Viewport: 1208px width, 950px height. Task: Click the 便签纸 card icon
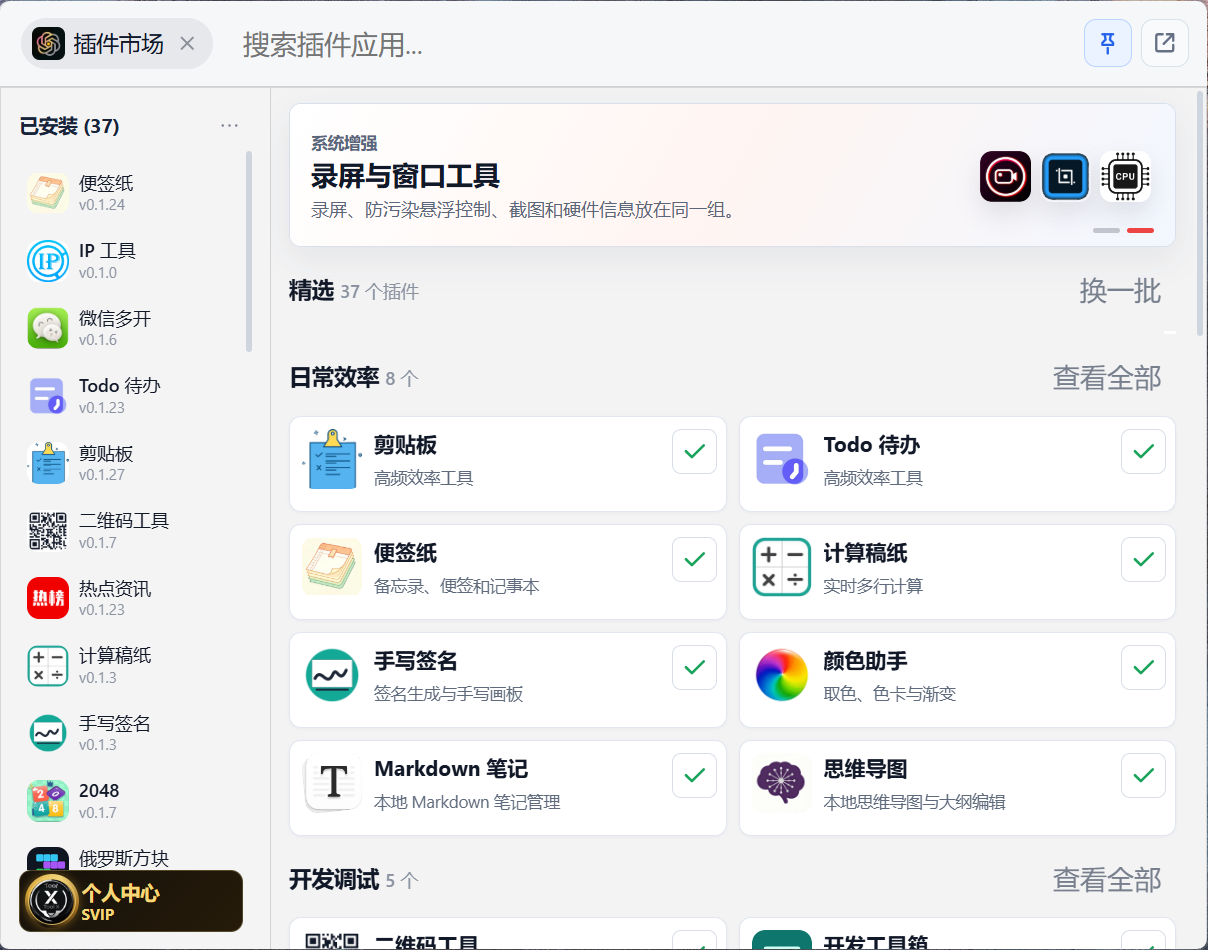pyautogui.click(x=331, y=567)
